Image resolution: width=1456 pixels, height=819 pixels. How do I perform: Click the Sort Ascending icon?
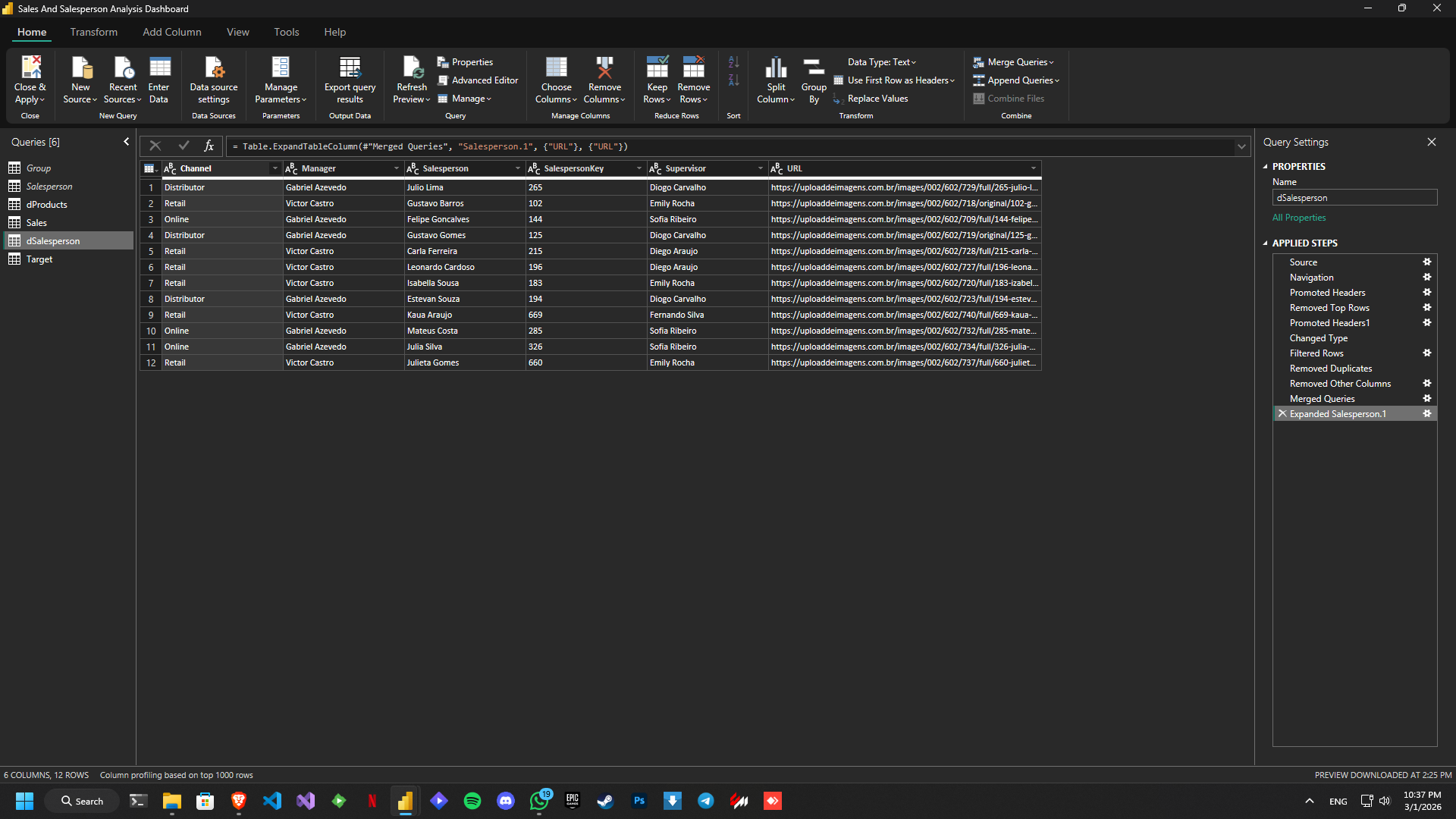click(x=733, y=62)
